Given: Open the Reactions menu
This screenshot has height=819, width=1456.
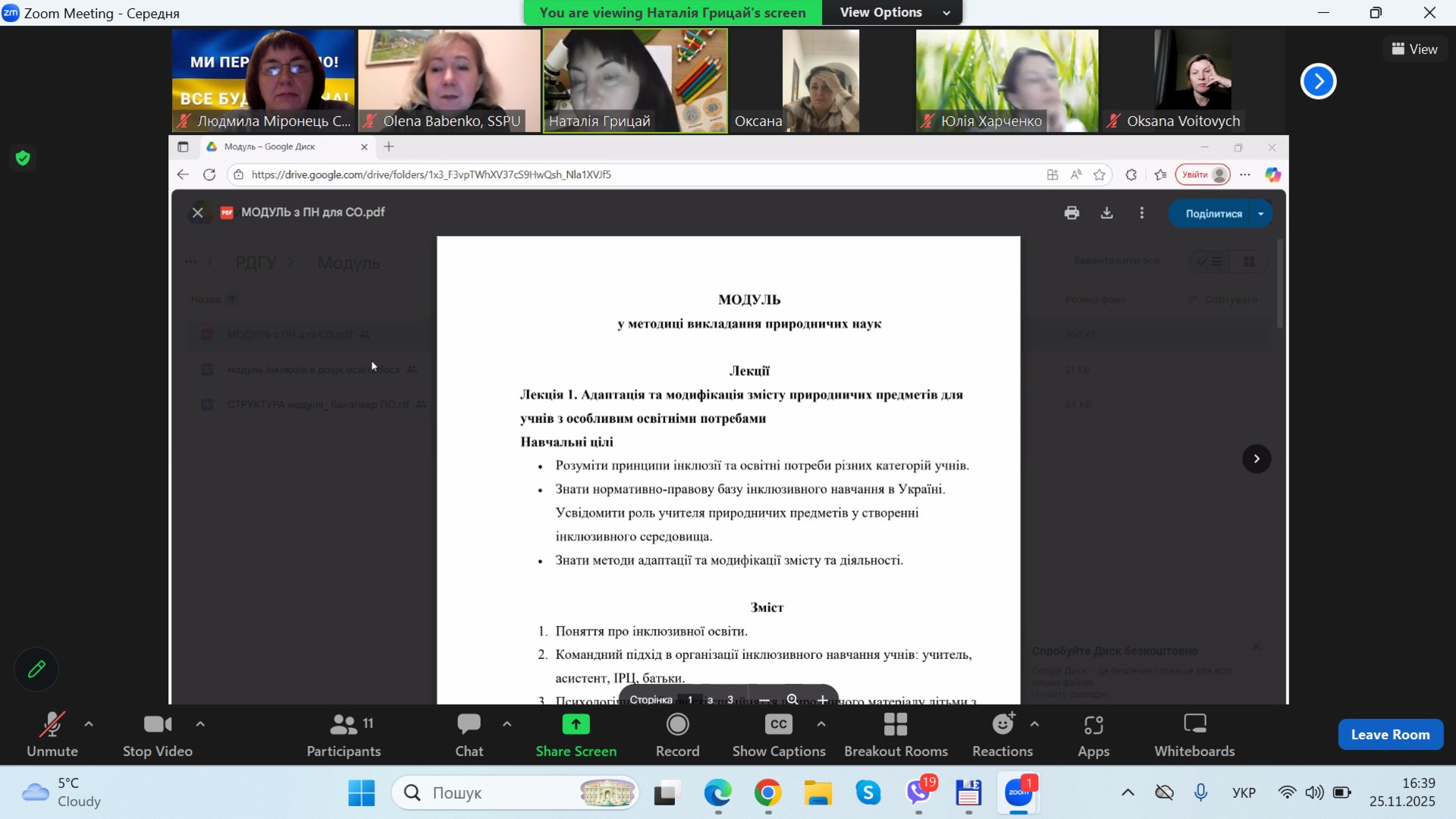Looking at the screenshot, I should [x=1003, y=734].
